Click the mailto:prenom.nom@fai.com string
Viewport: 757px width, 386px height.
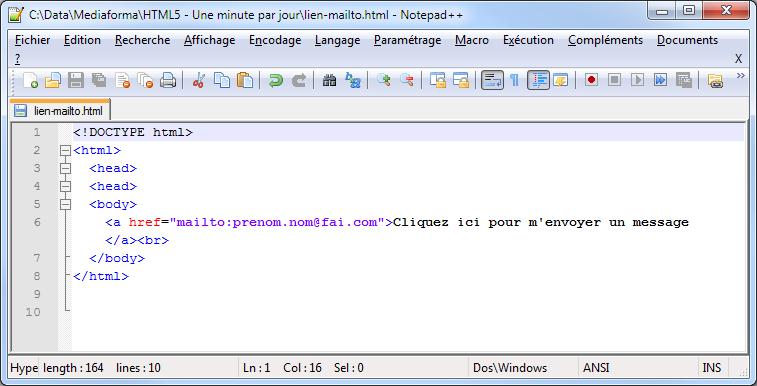click(277, 222)
